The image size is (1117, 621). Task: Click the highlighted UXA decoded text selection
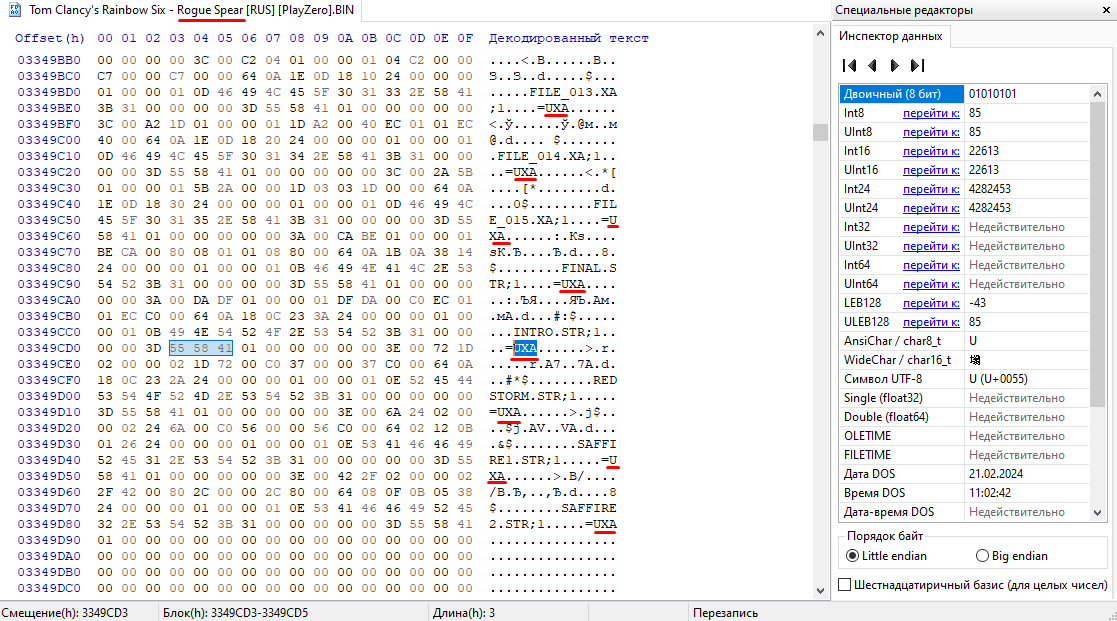(526, 348)
